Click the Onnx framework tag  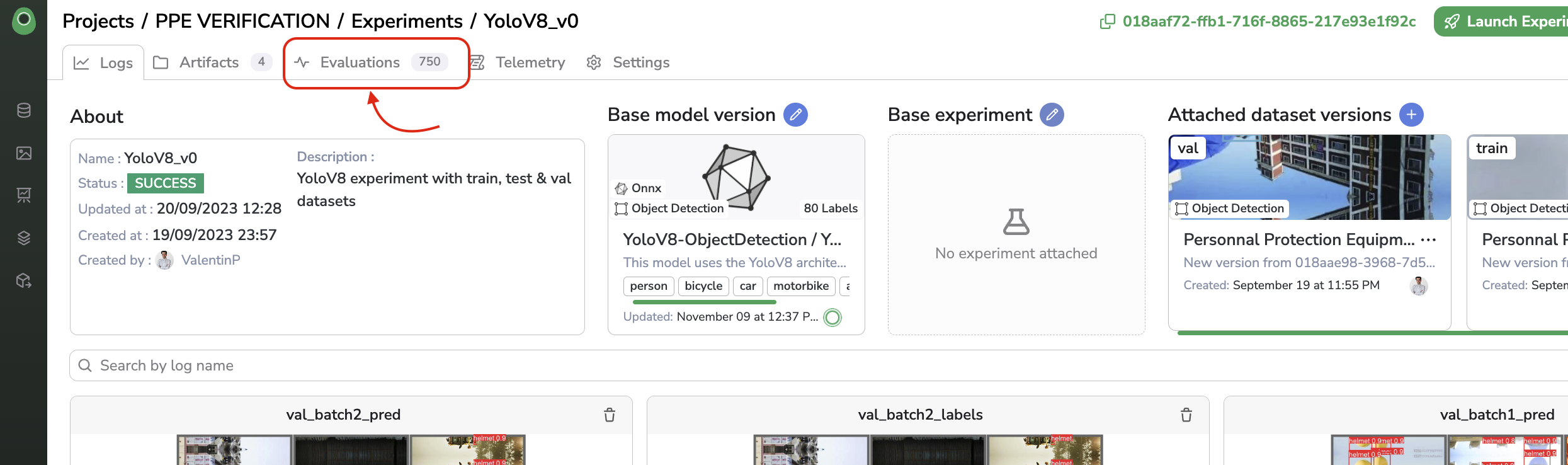[639, 188]
